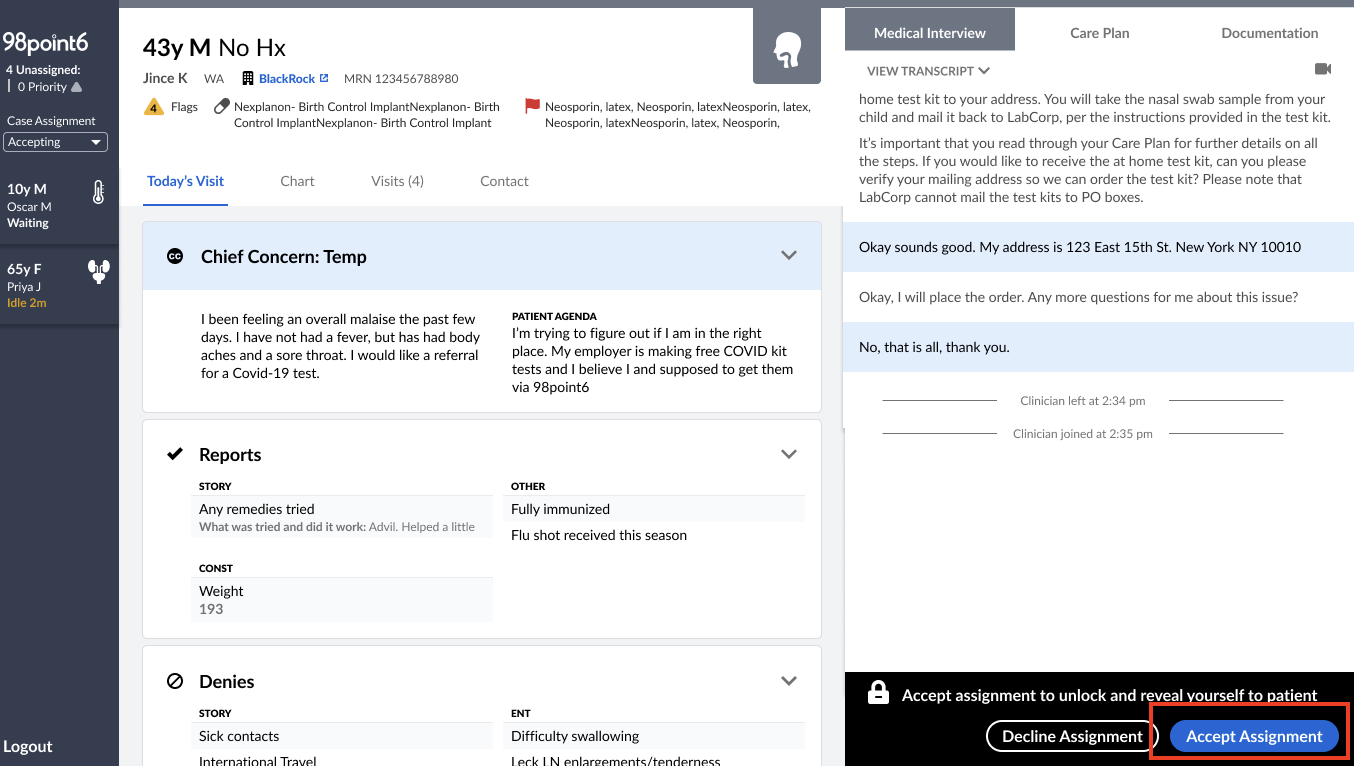
Task: Collapse the Chief Concern section
Action: (789, 256)
